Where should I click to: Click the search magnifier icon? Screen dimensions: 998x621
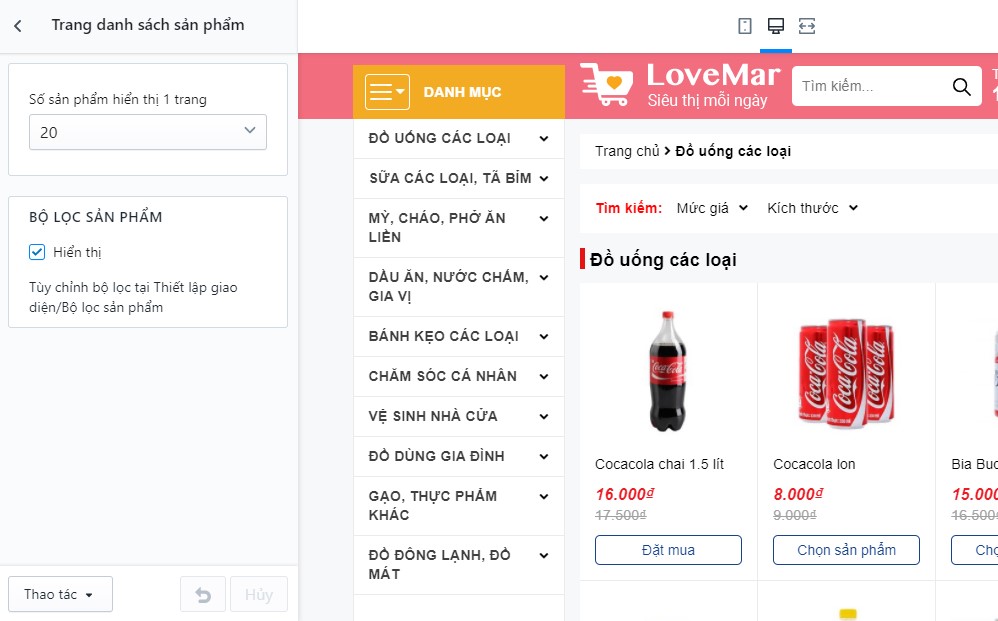pyautogui.click(x=961, y=86)
